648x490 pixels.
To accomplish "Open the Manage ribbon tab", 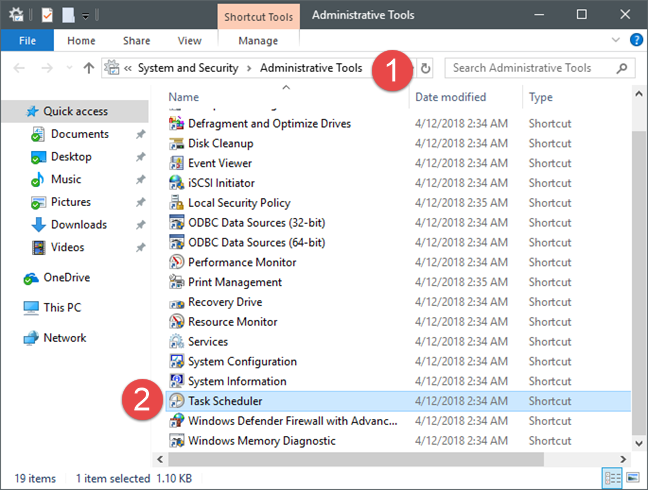I will (x=258, y=40).
